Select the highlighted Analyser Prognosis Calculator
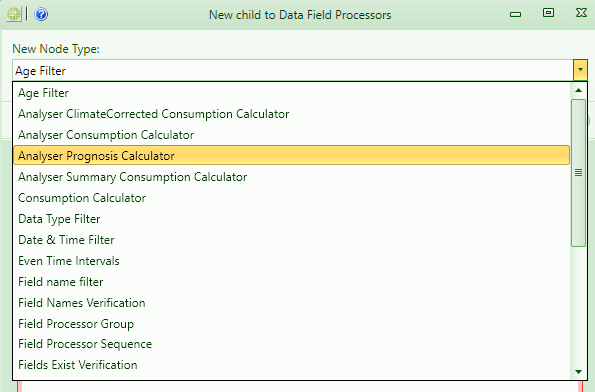Image resolution: width=595 pixels, height=392 pixels. tap(291, 156)
